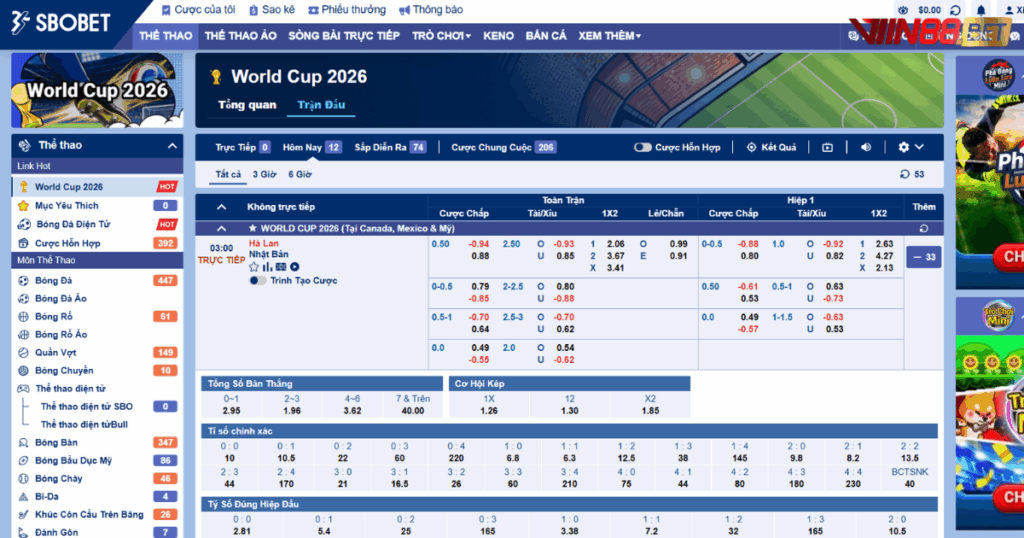Refresh the $0.00 account balance
The image size is (1024, 538).
click(x=955, y=10)
